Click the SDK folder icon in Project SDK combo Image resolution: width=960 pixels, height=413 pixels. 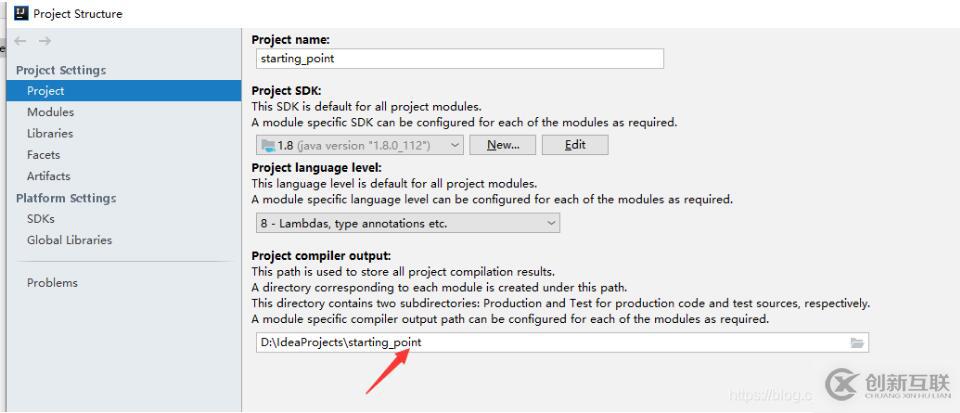click(x=268, y=145)
